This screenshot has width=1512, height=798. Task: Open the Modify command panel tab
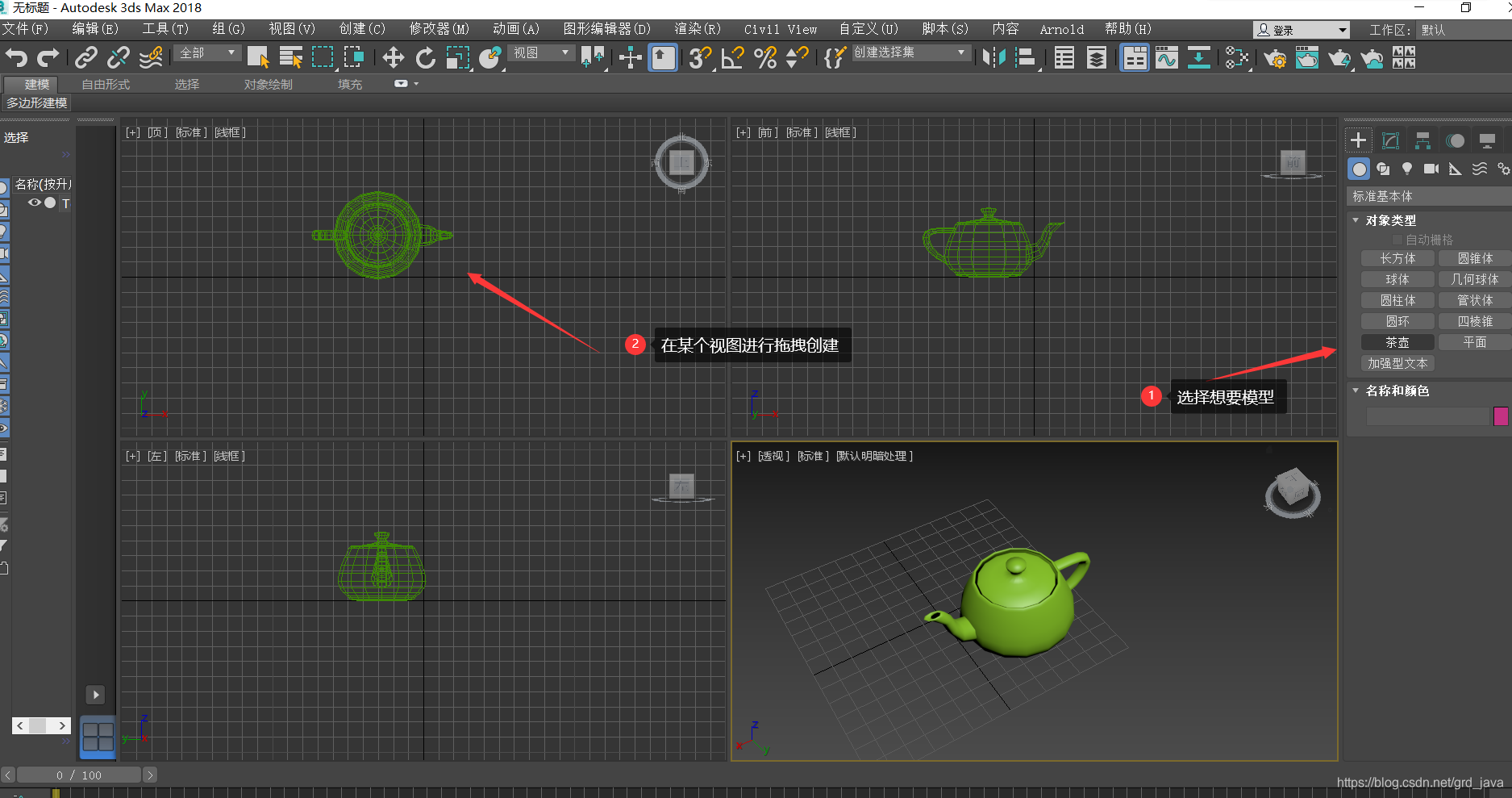[1390, 140]
